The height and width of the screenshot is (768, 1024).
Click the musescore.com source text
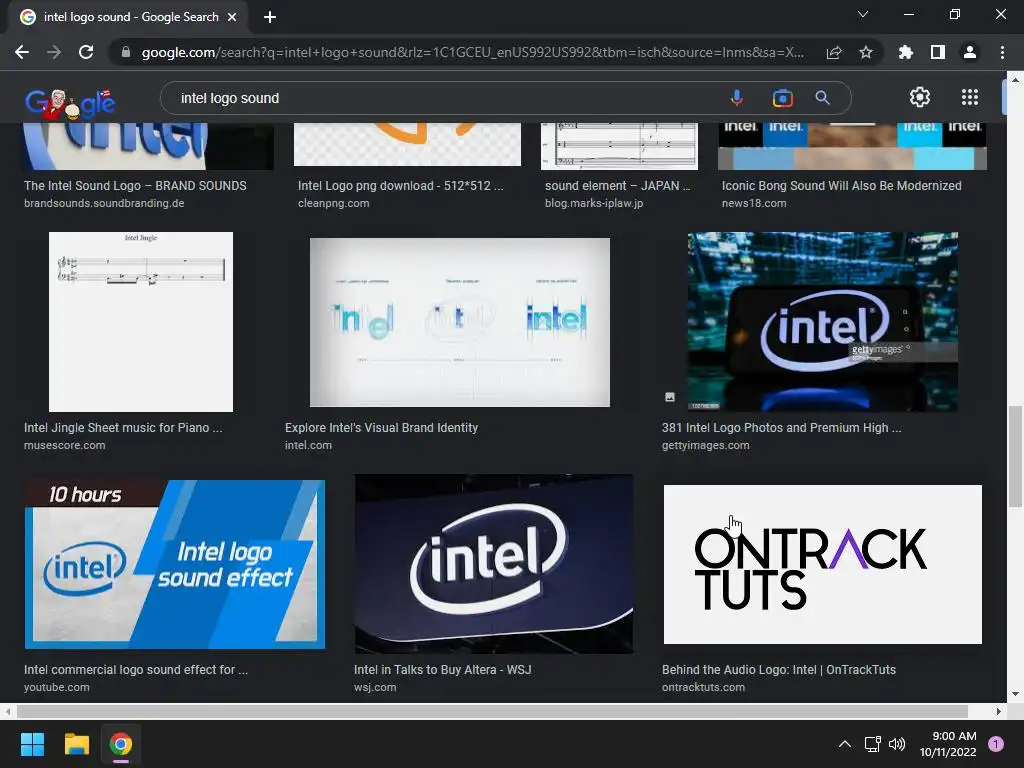click(65, 445)
